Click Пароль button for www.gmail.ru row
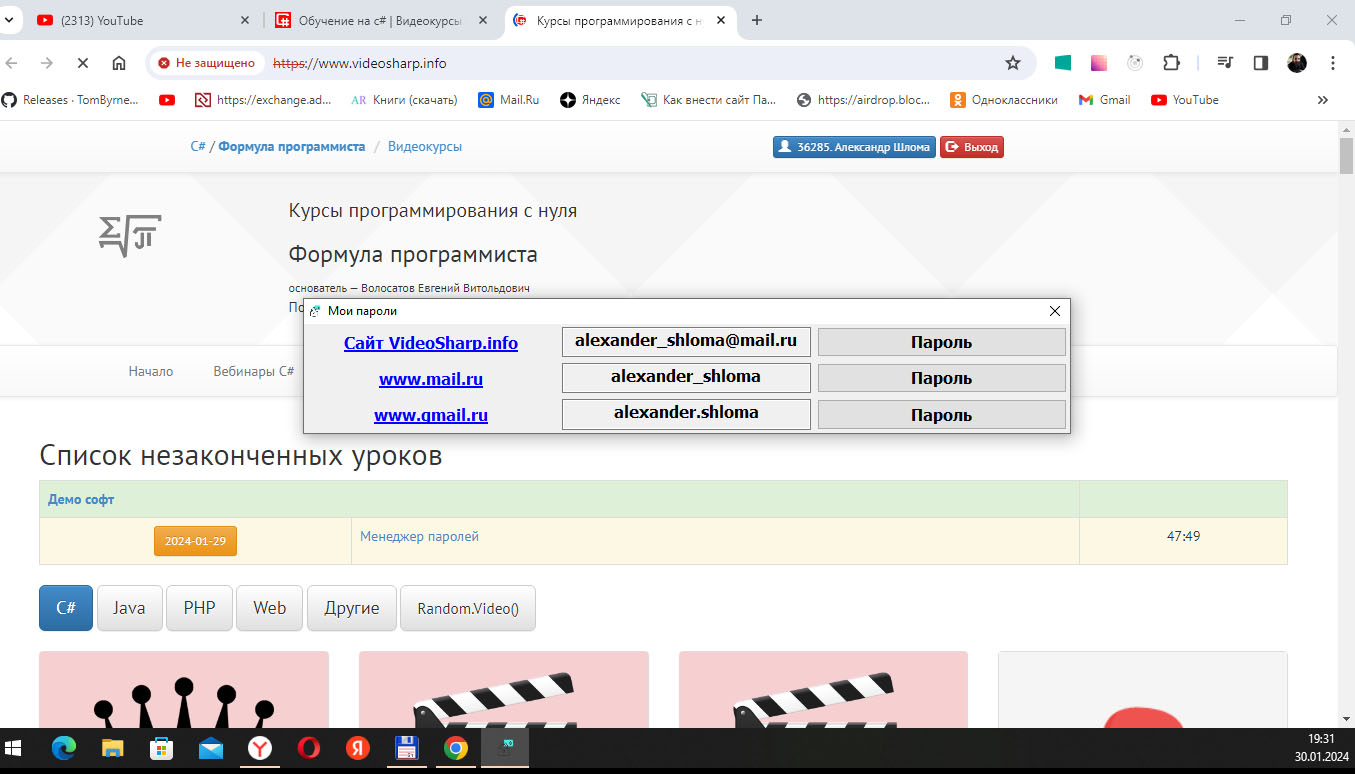The image size is (1355, 774). [942, 415]
